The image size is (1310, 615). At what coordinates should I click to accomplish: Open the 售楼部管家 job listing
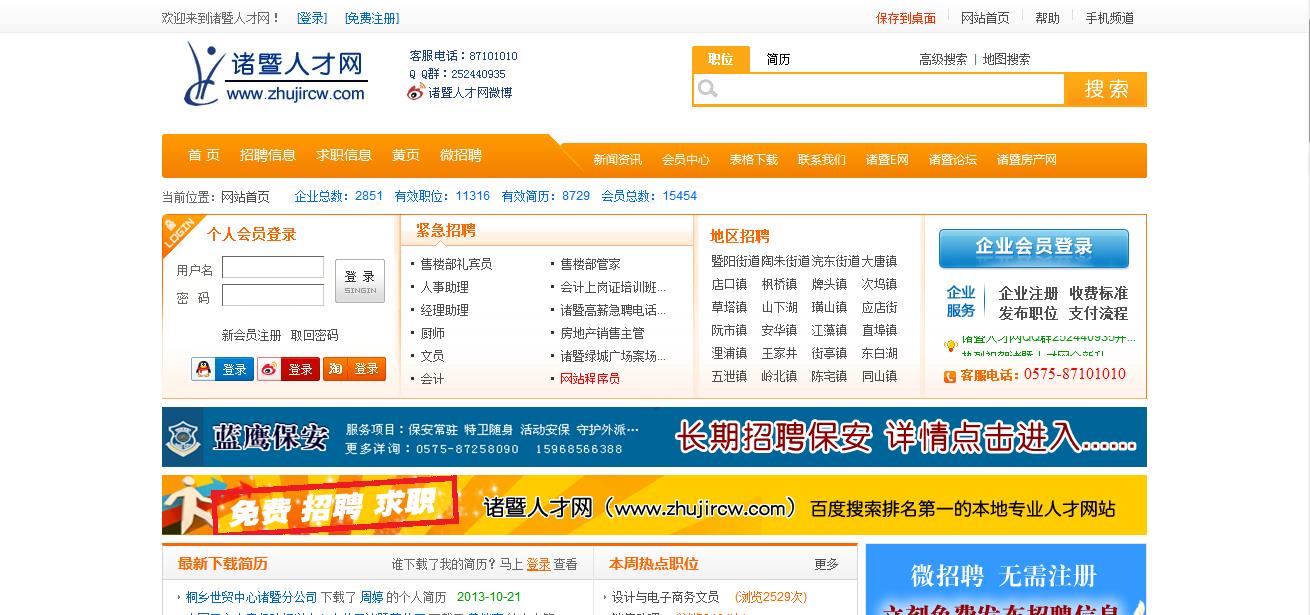[590, 264]
